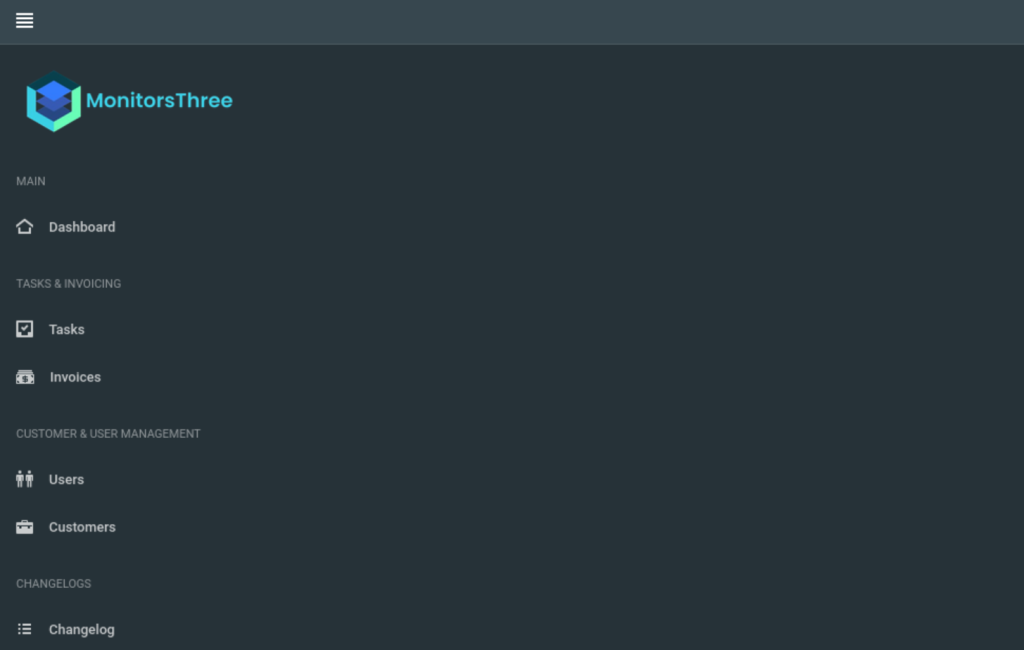Viewport: 1024px width, 650px height.
Task: Click the CUSTOMER & USER MANAGEMENT heading
Action: pyautogui.click(x=108, y=434)
